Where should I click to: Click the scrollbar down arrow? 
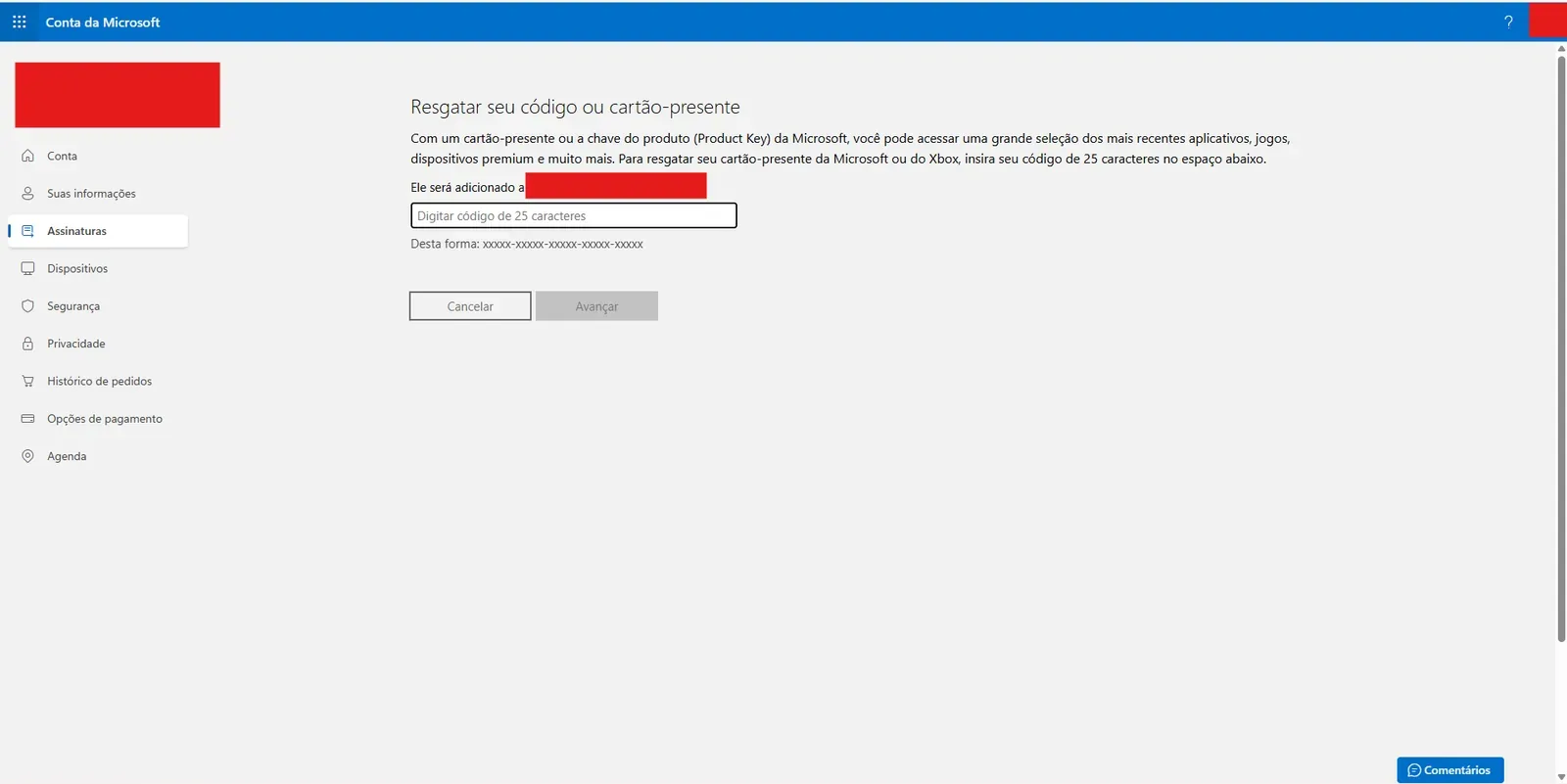1561,776
